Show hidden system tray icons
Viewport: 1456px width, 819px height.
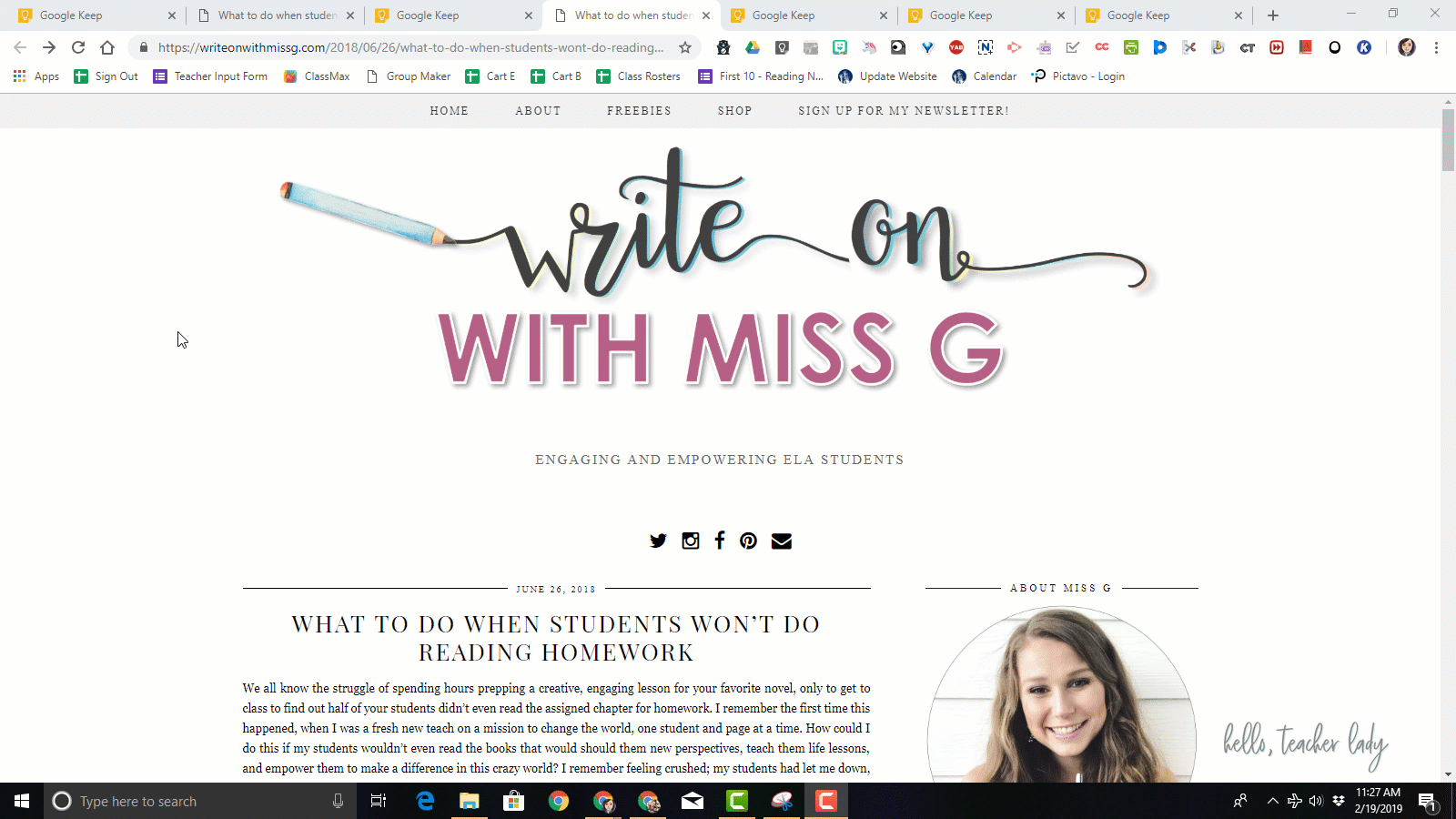coord(1272,801)
